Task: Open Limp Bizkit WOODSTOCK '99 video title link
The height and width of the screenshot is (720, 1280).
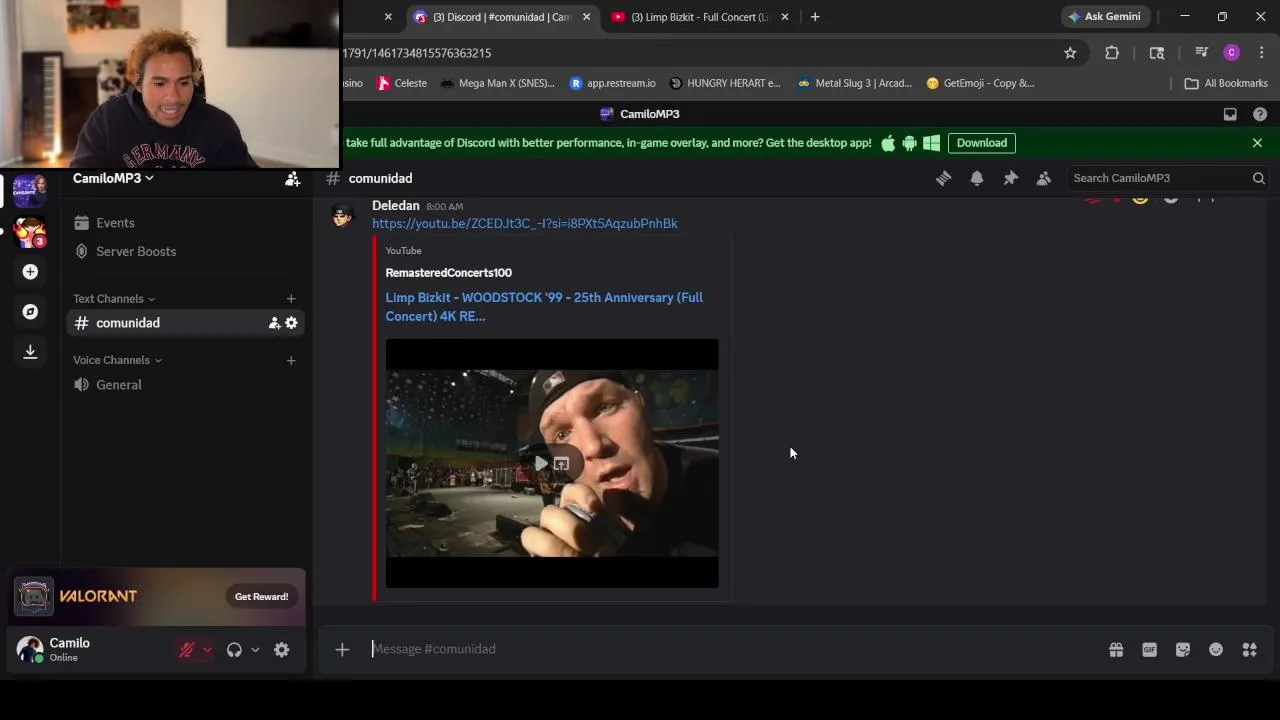Action: pyautogui.click(x=544, y=307)
